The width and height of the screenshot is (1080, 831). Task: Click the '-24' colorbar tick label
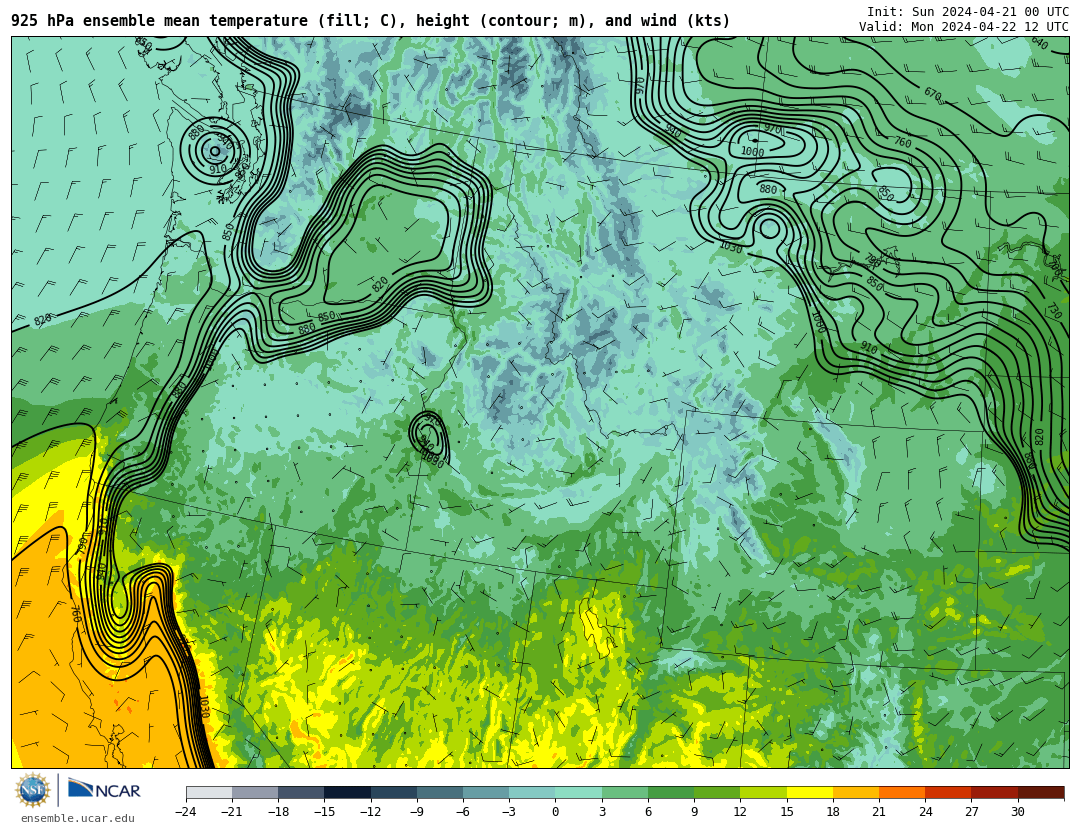click(186, 812)
